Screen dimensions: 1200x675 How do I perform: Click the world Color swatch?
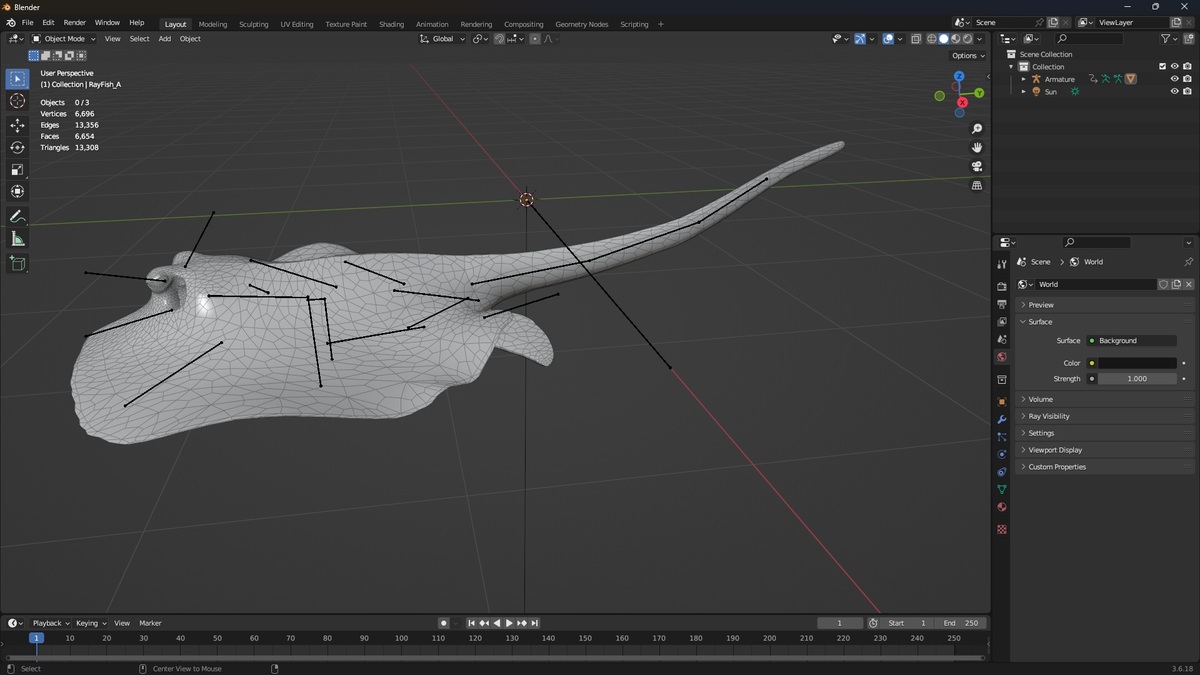(1137, 363)
